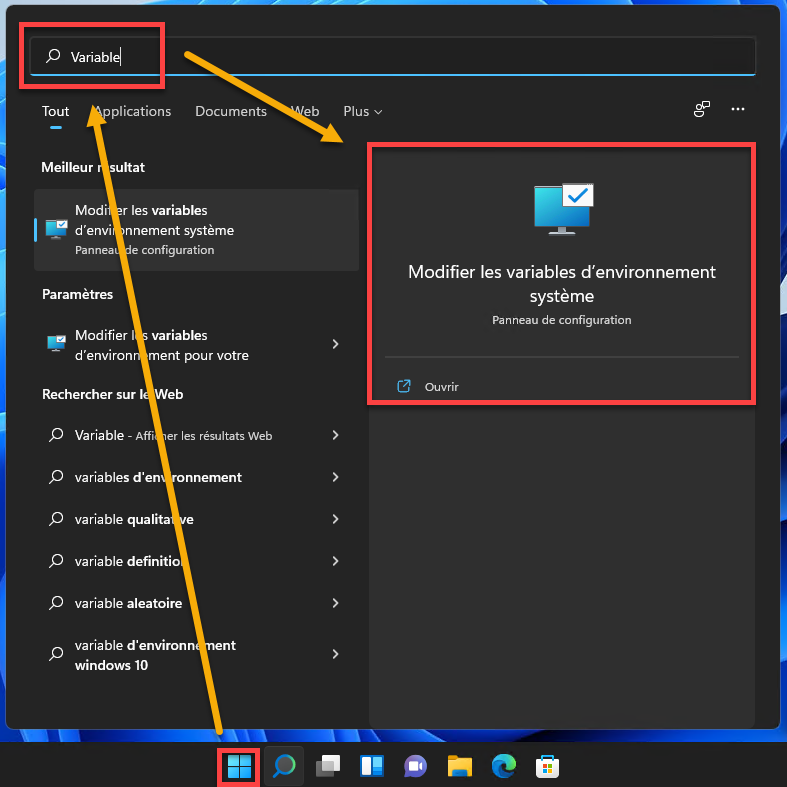Click magnifier icon of 'variable aleatoire' suggestion
Image resolution: width=787 pixels, height=787 pixels.
click(56, 602)
